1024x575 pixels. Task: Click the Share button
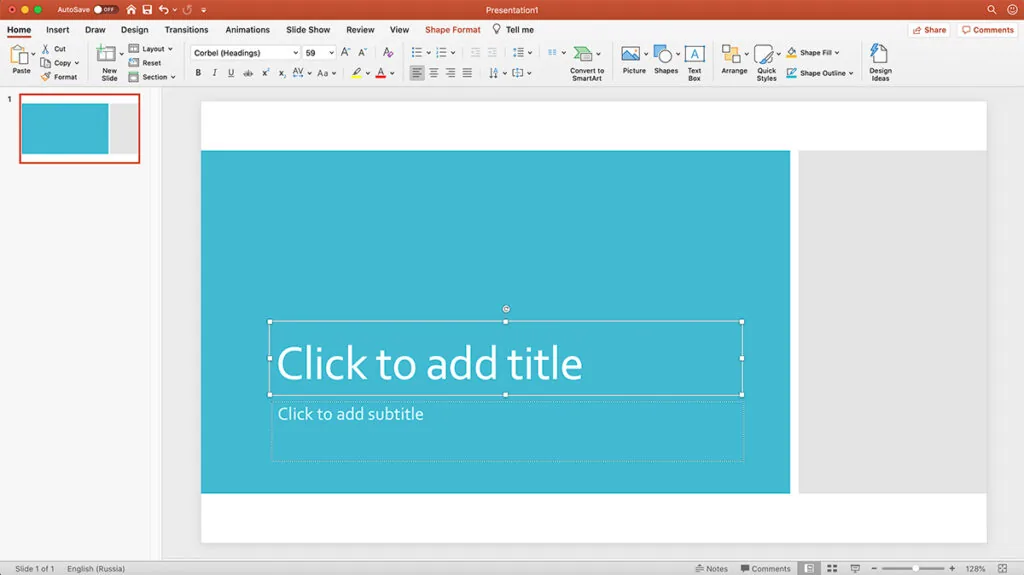(x=929, y=30)
